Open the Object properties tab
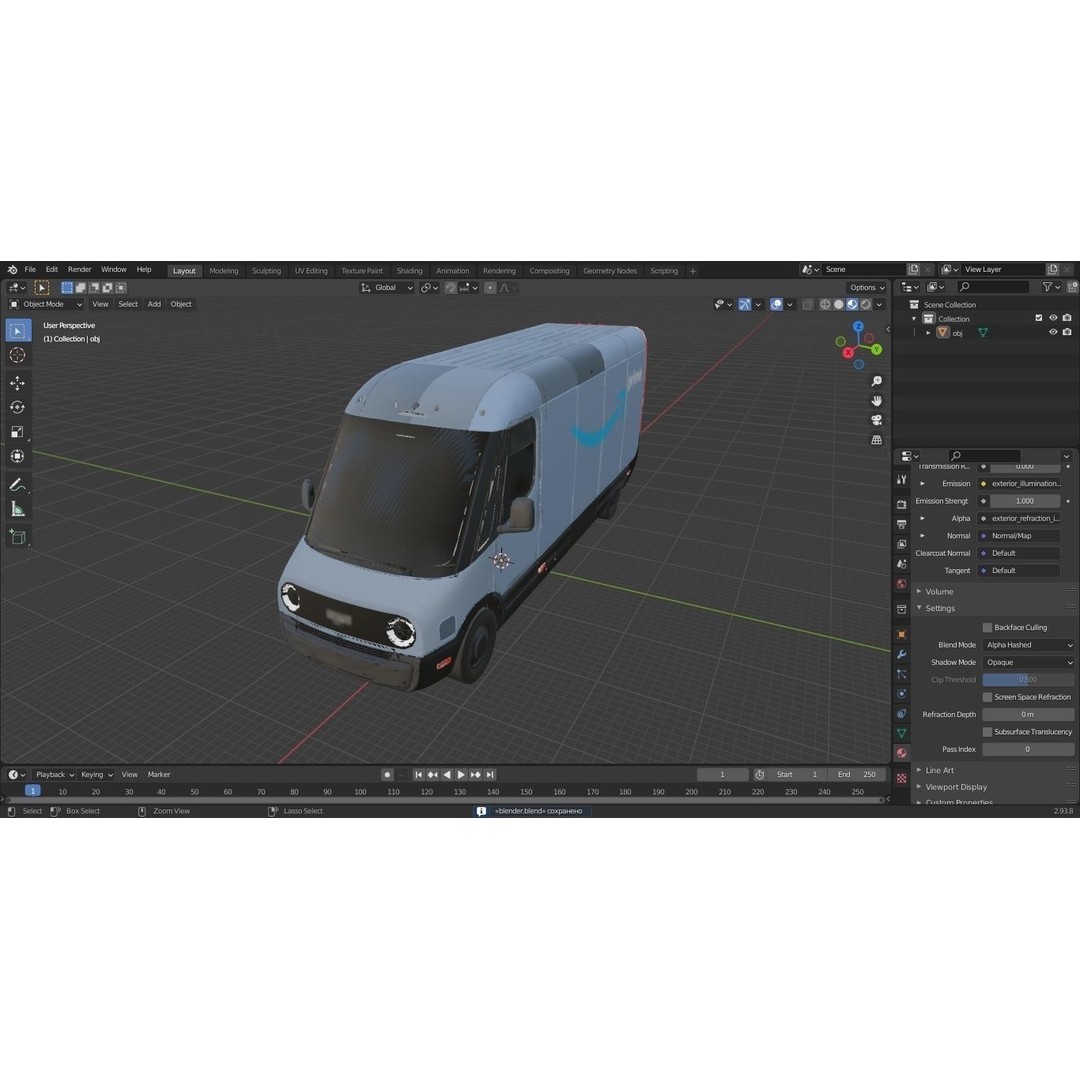 (x=902, y=634)
